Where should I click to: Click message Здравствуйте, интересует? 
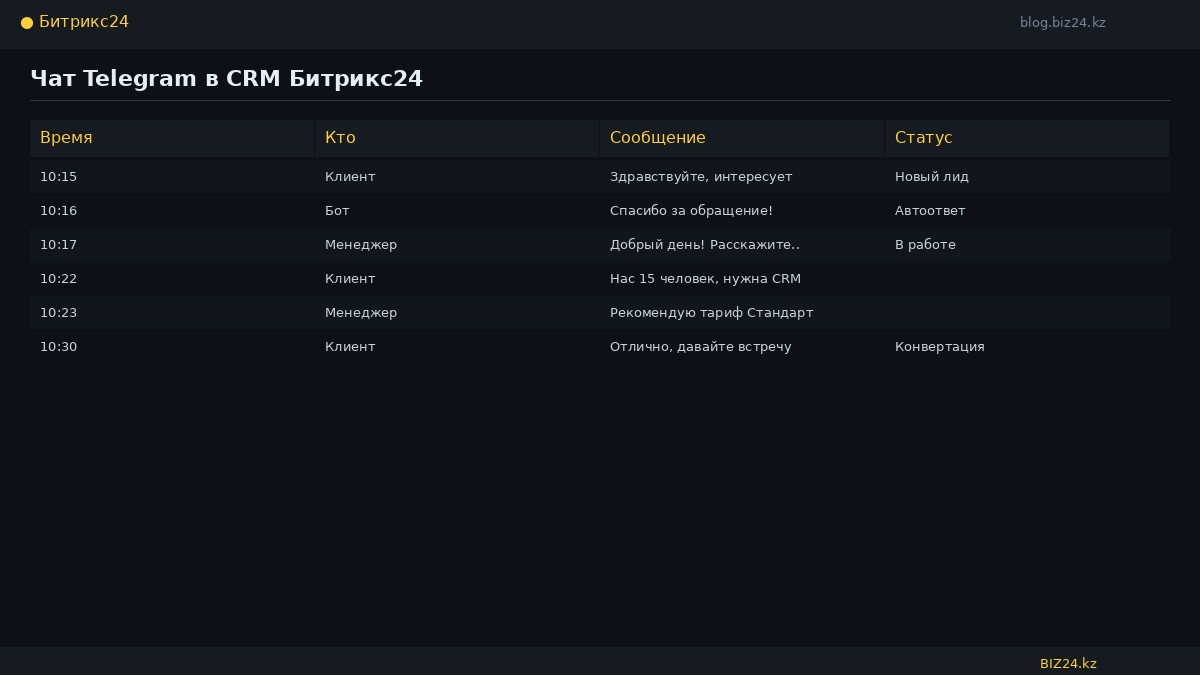[701, 177]
